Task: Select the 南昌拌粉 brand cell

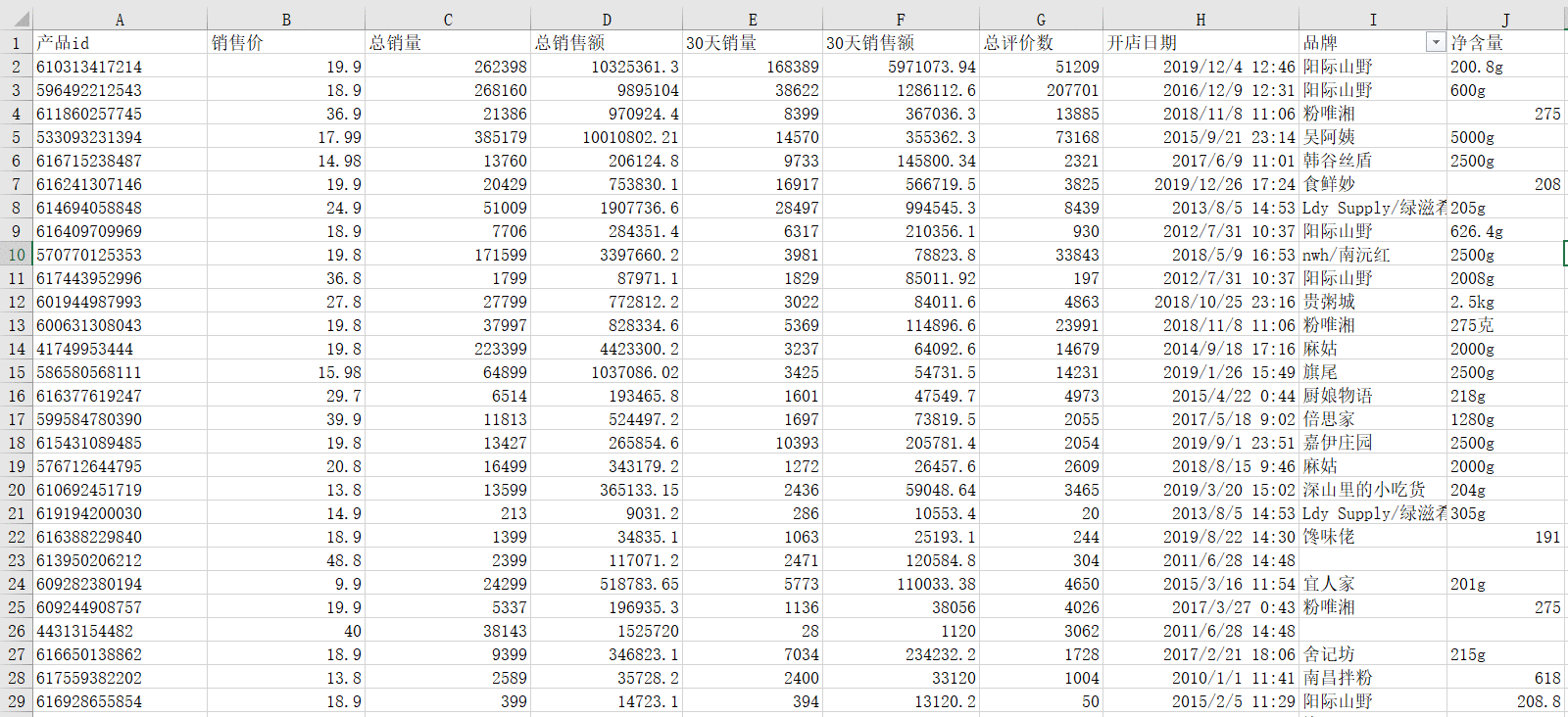Action: 1373,678
